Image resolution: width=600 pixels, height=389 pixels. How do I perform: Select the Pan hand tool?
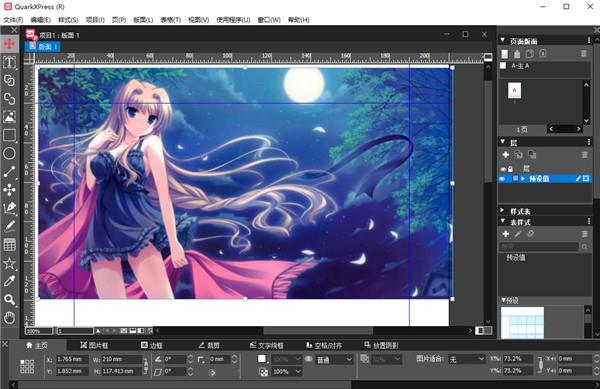(x=9, y=317)
